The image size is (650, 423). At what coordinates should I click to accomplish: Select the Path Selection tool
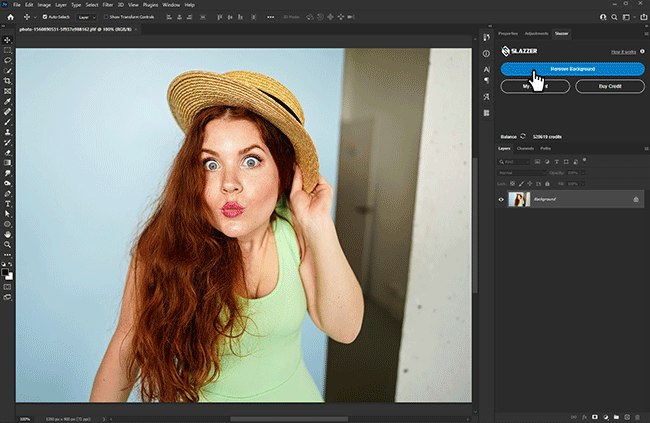[x=7, y=214]
